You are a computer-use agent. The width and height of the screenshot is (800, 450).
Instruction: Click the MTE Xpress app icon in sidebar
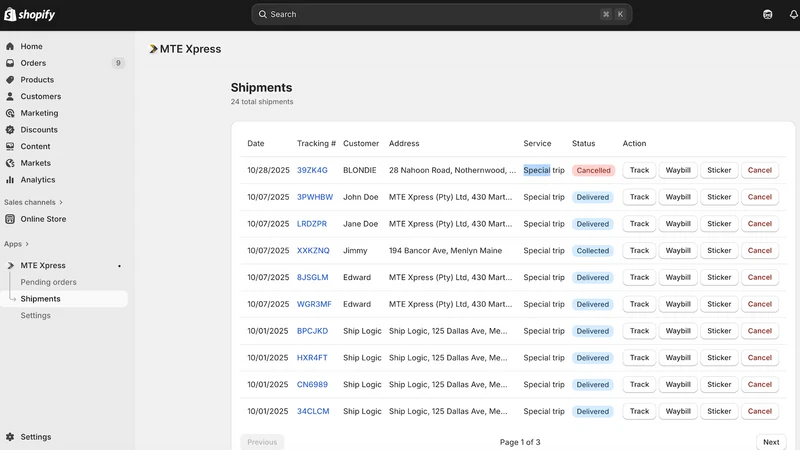tap(11, 265)
